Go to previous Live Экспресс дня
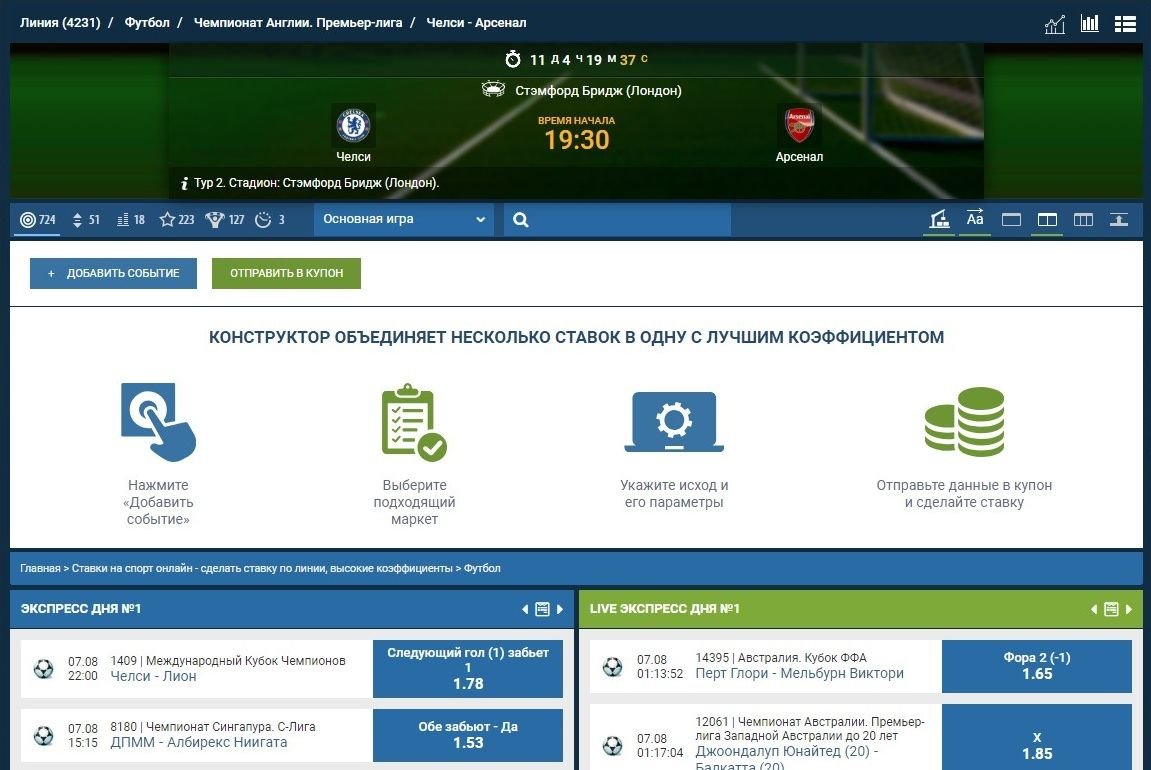The image size is (1151, 770). point(1094,609)
